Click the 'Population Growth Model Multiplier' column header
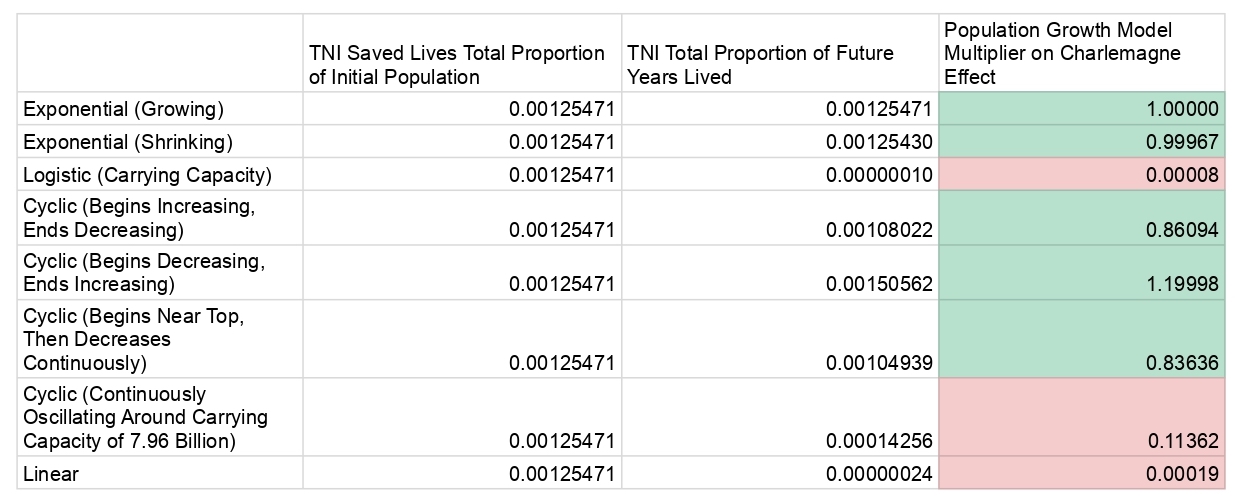Viewport: 1235px width, 500px height. coord(1080,53)
